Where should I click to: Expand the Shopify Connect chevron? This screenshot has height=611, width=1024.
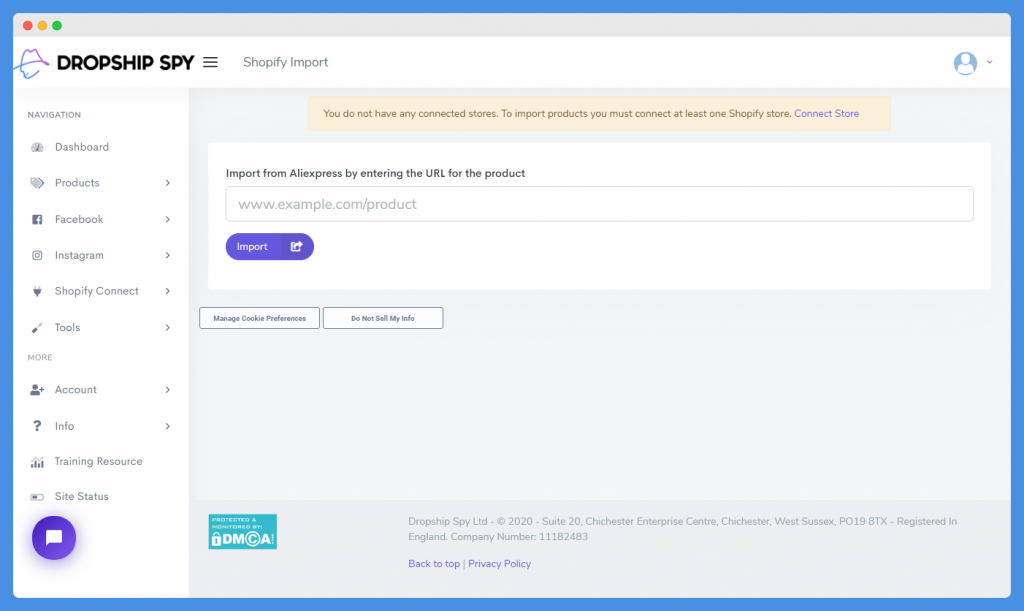[168, 291]
